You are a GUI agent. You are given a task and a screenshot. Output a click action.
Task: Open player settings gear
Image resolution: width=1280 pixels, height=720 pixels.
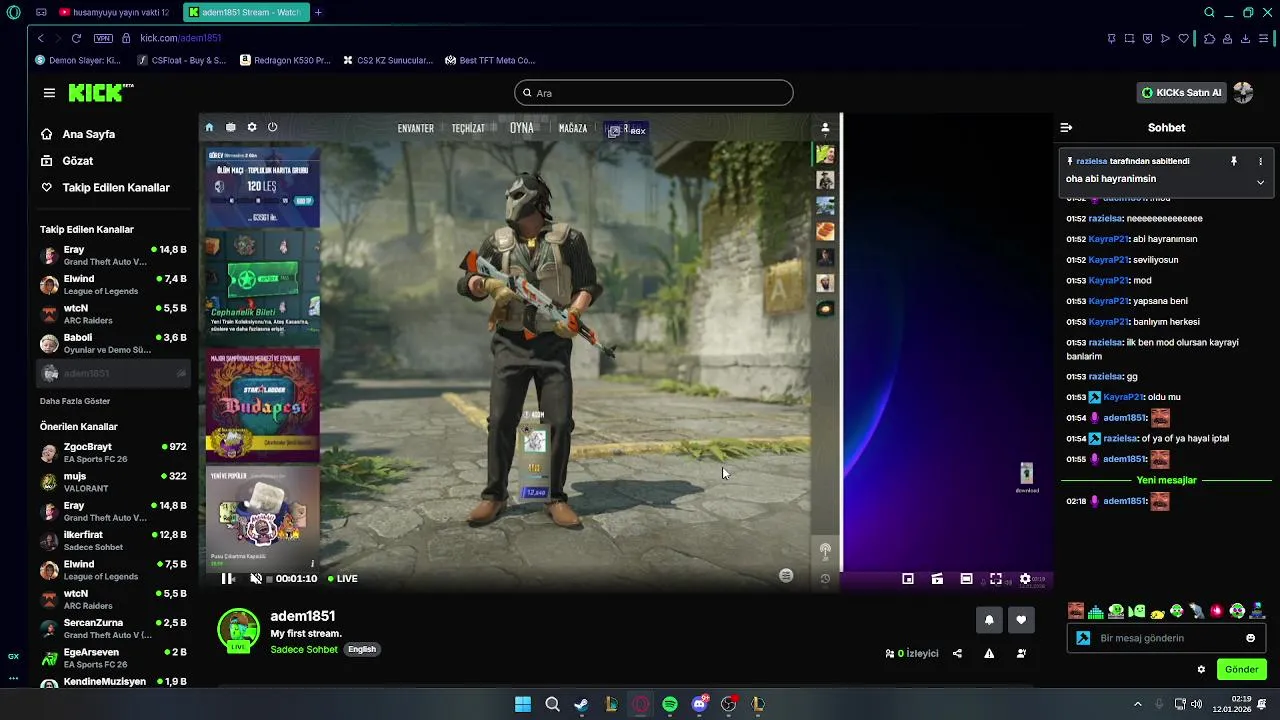[1025, 579]
